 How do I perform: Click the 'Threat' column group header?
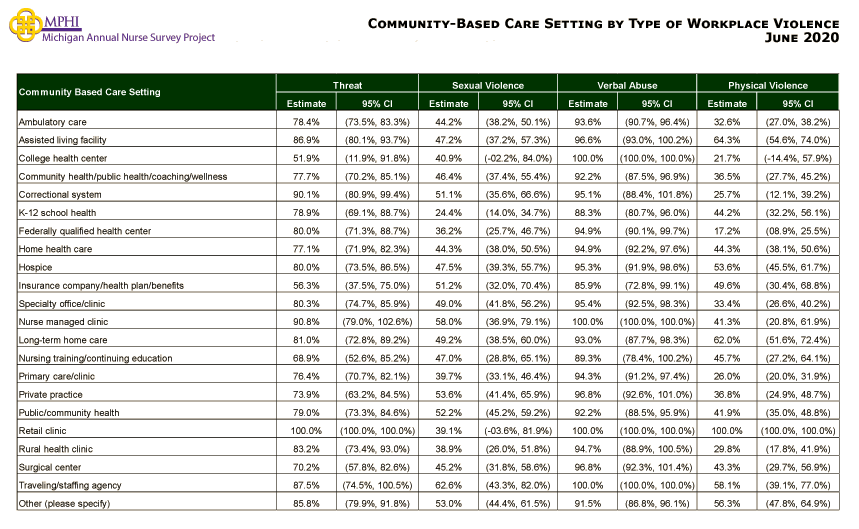347,85
